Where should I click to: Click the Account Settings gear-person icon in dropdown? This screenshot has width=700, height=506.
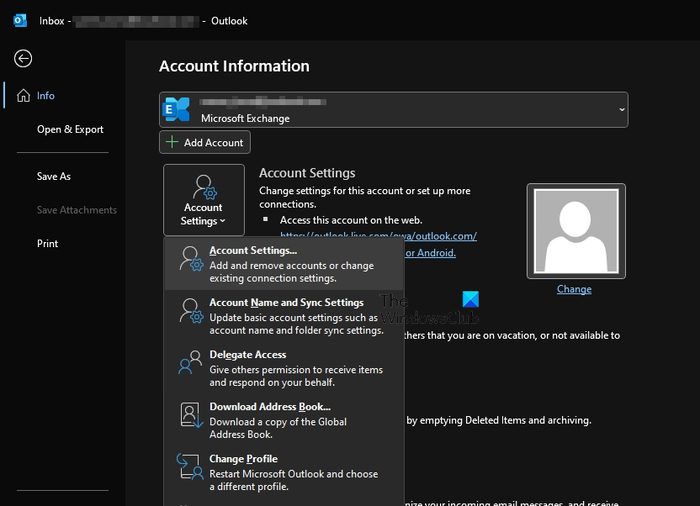click(189, 259)
